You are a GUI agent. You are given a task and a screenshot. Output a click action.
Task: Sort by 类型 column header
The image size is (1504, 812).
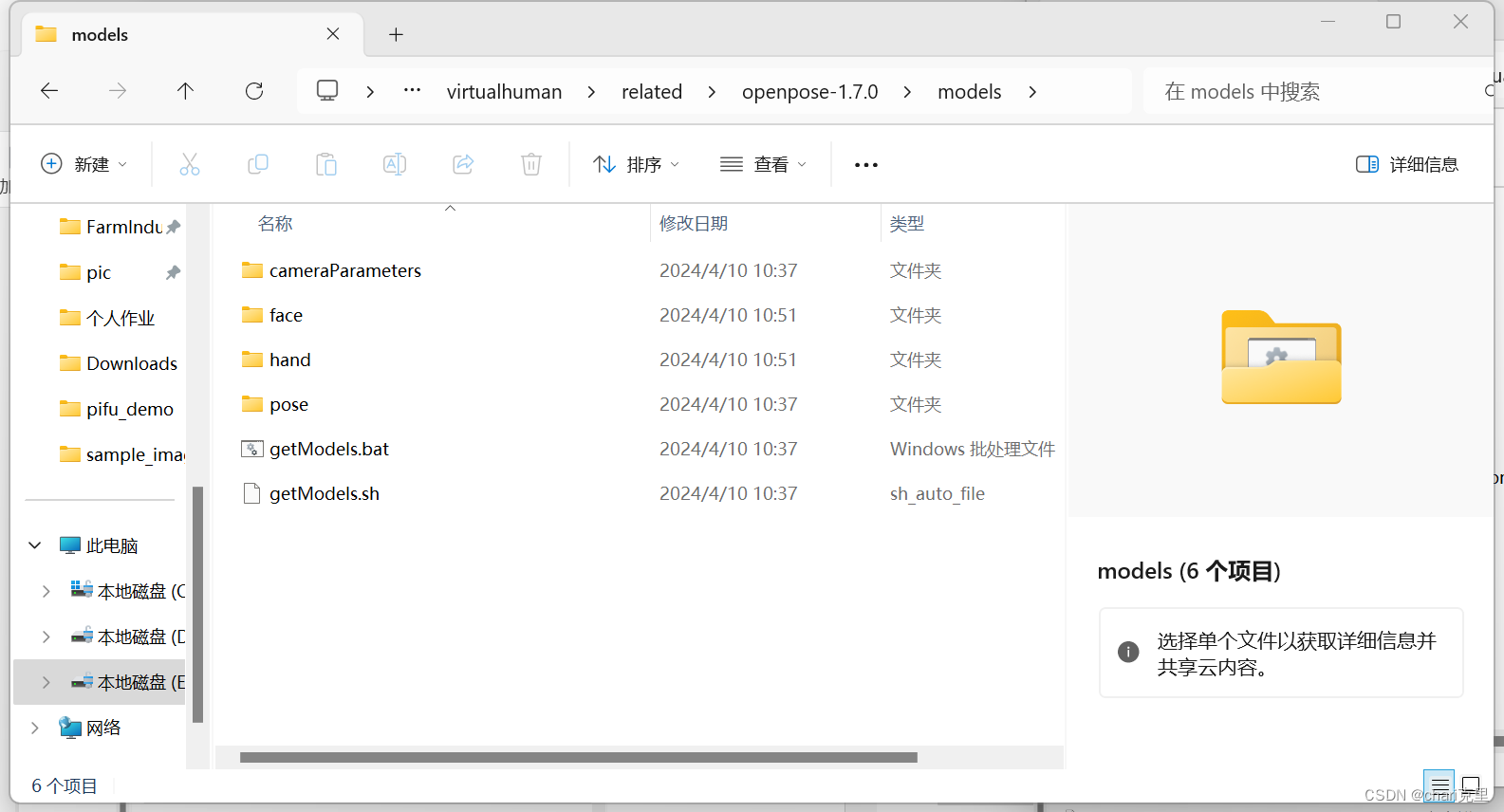(907, 223)
